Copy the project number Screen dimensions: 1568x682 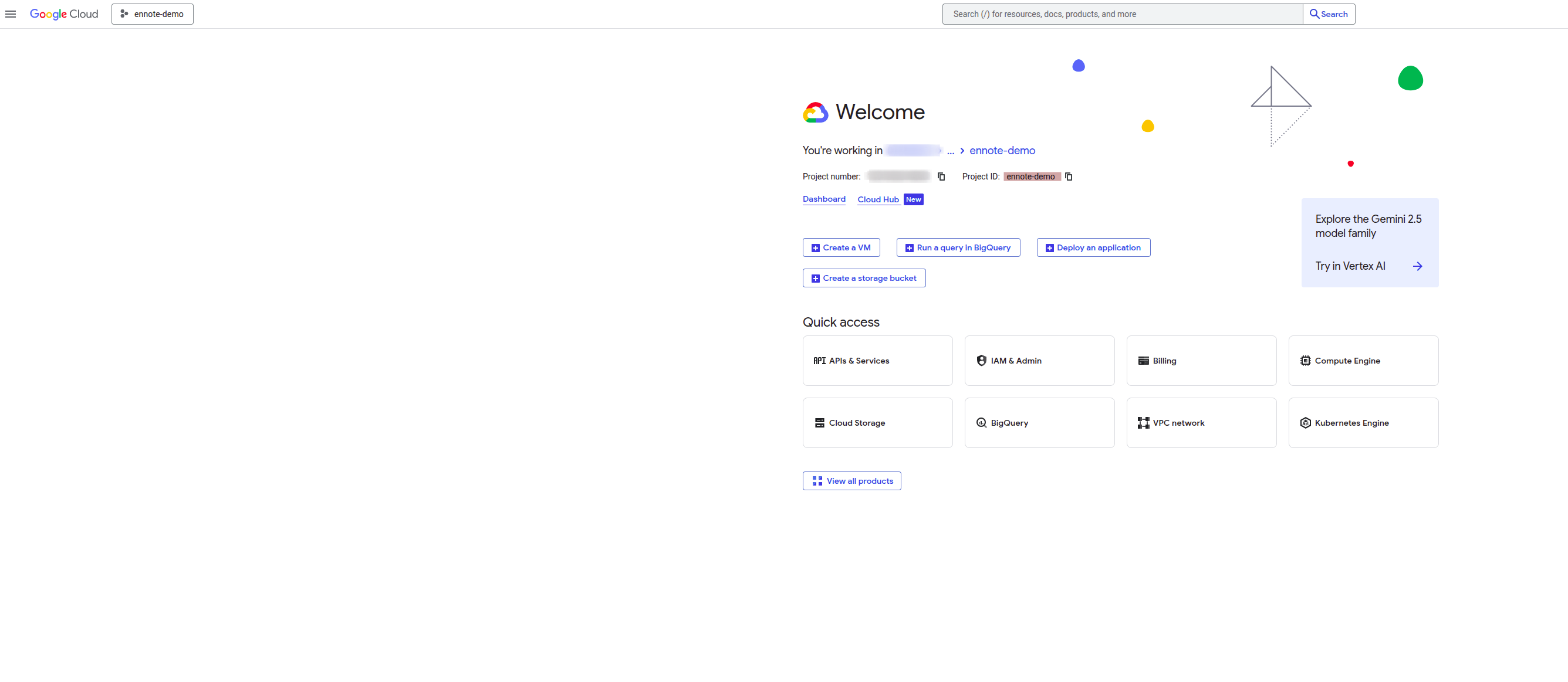tap(941, 177)
